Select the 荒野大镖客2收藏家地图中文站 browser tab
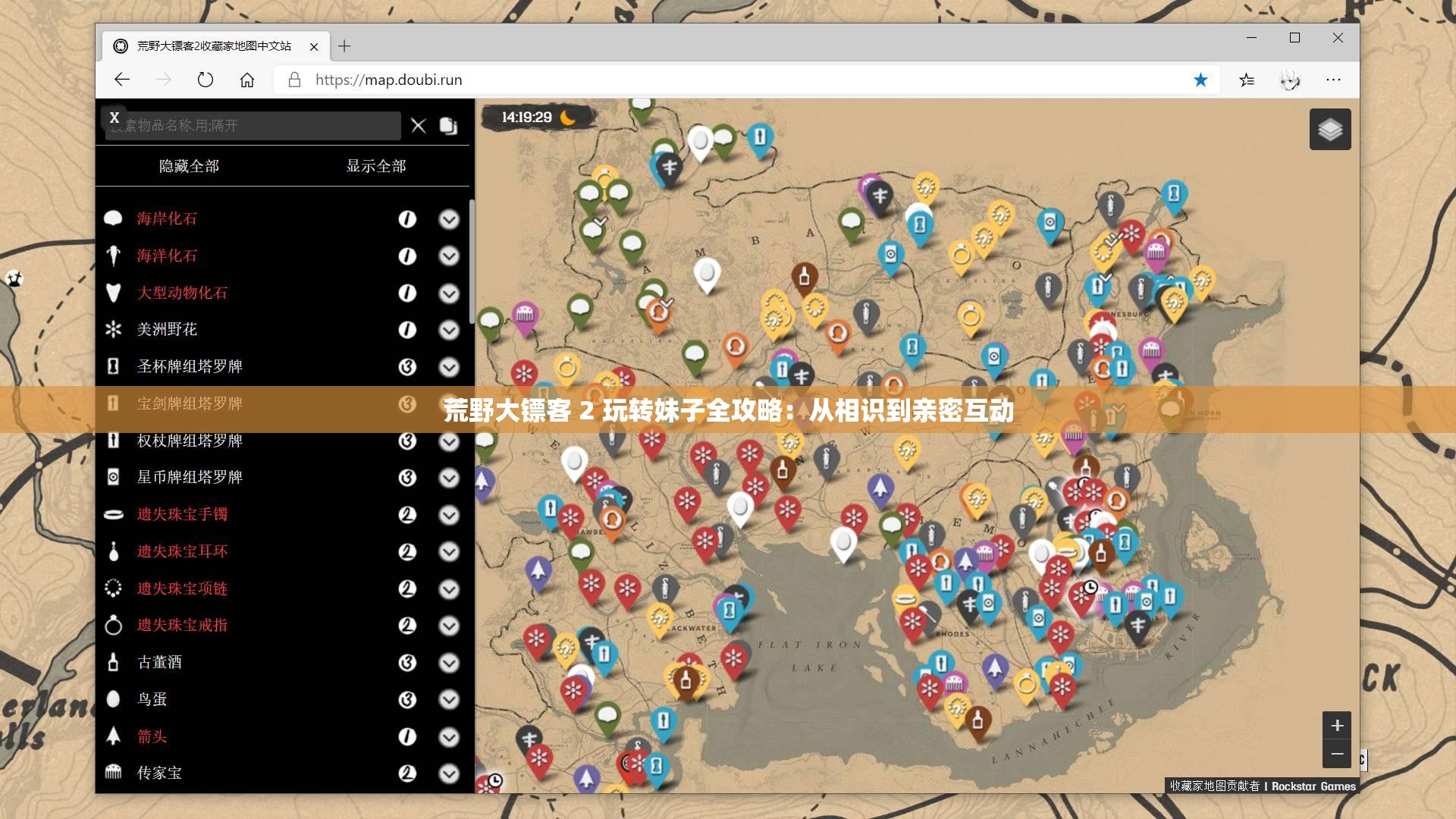Image resolution: width=1456 pixels, height=819 pixels. (214, 46)
